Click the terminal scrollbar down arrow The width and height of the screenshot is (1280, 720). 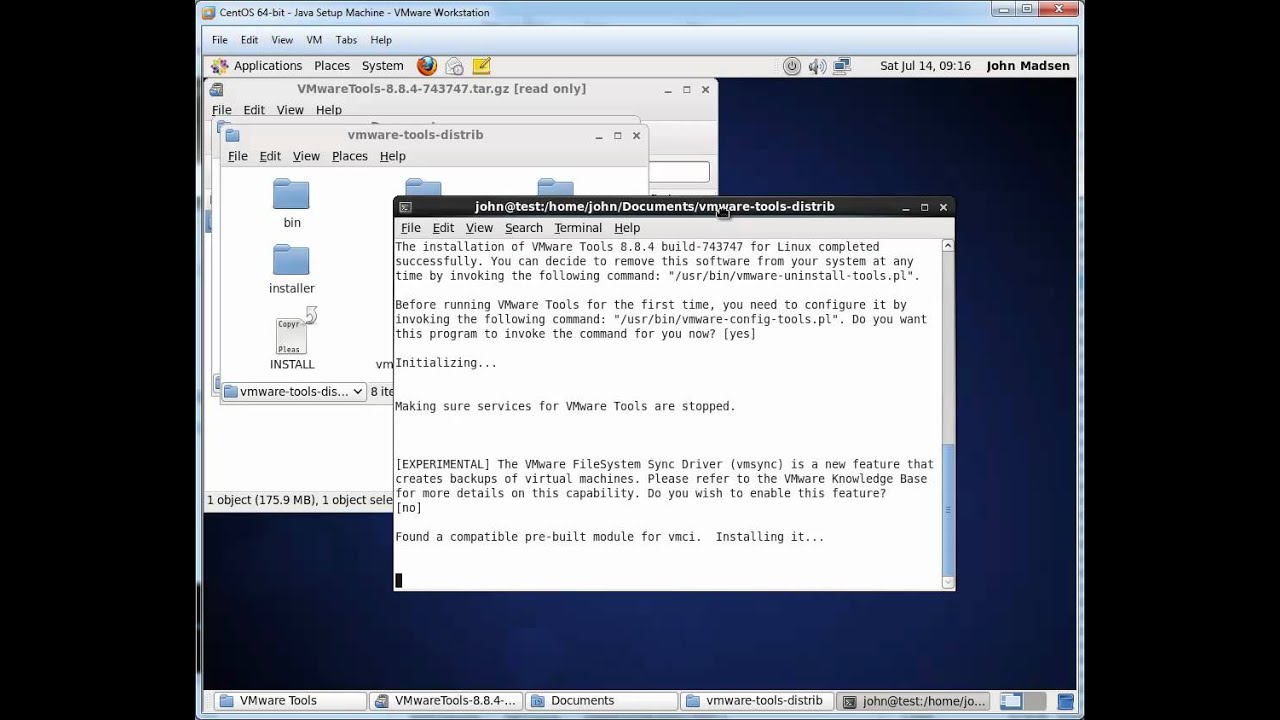point(948,582)
